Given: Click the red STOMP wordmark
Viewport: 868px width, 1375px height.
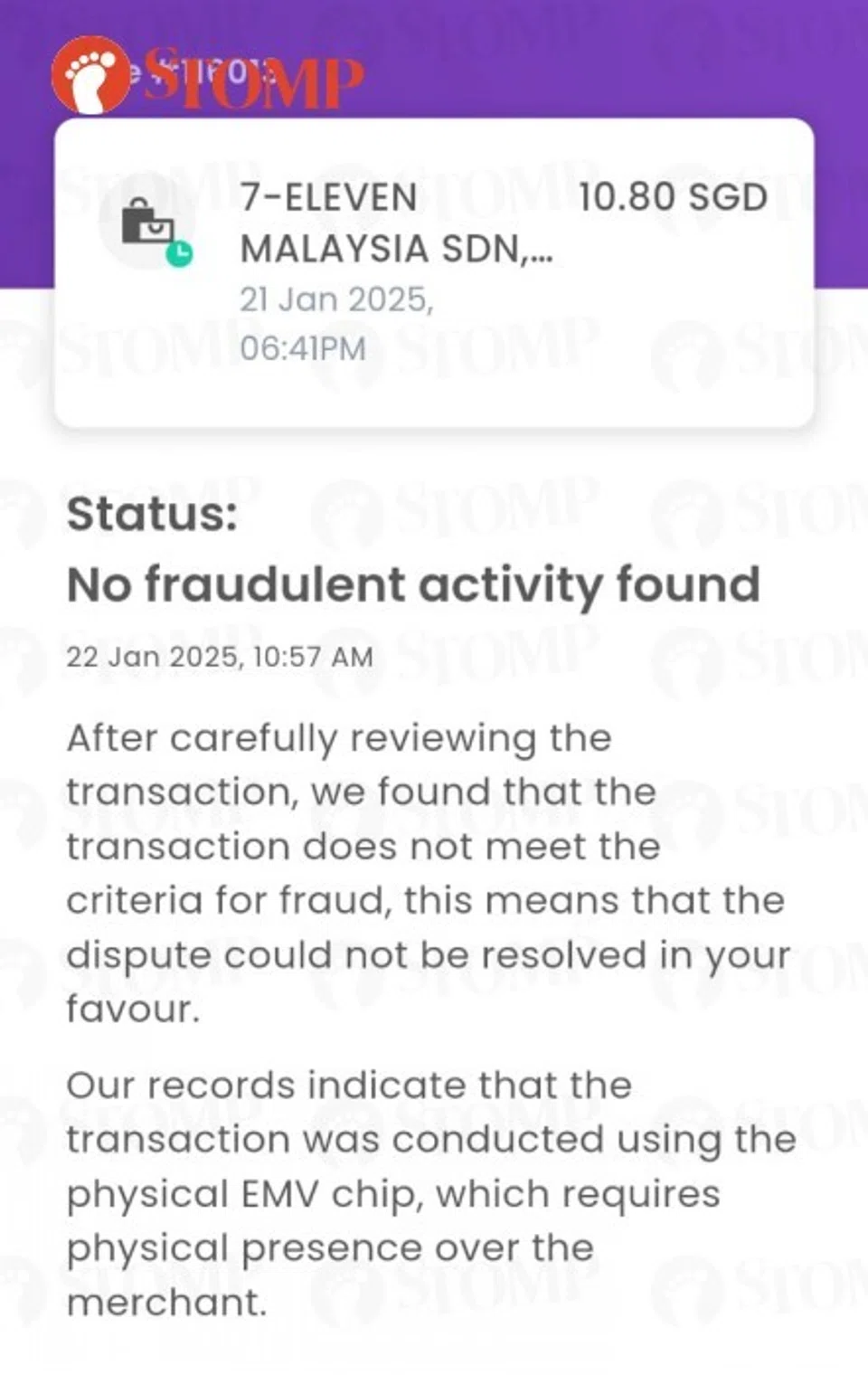Looking at the screenshot, I should pos(255,81).
